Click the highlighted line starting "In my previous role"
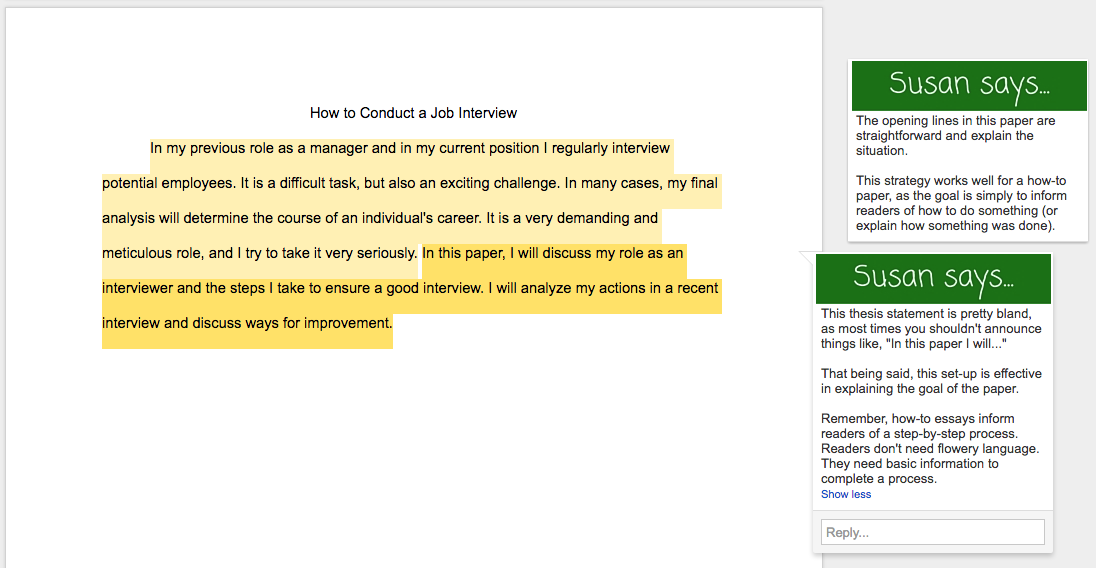The width and height of the screenshot is (1096, 568). (x=410, y=148)
